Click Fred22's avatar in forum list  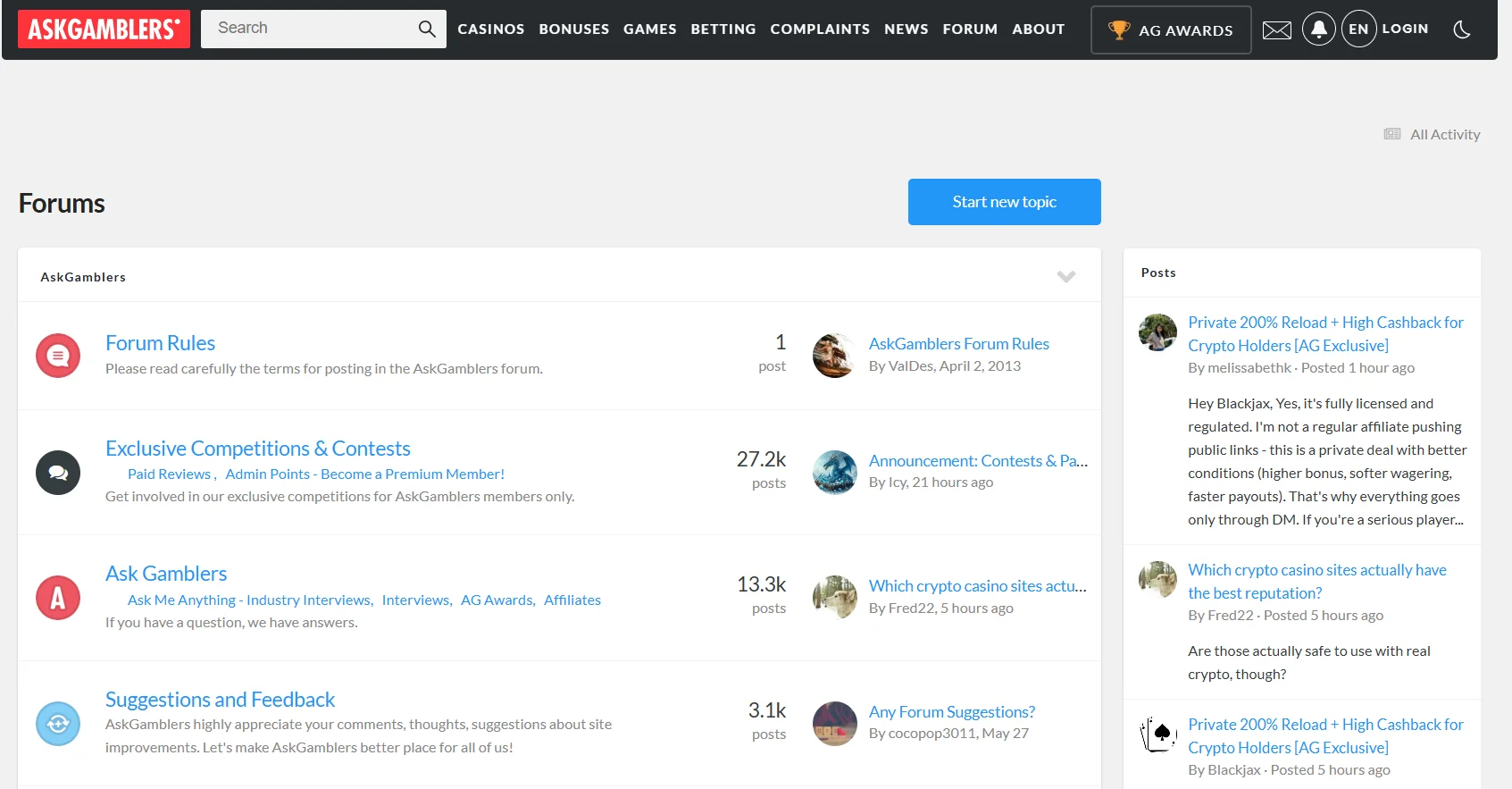click(835, 598)
